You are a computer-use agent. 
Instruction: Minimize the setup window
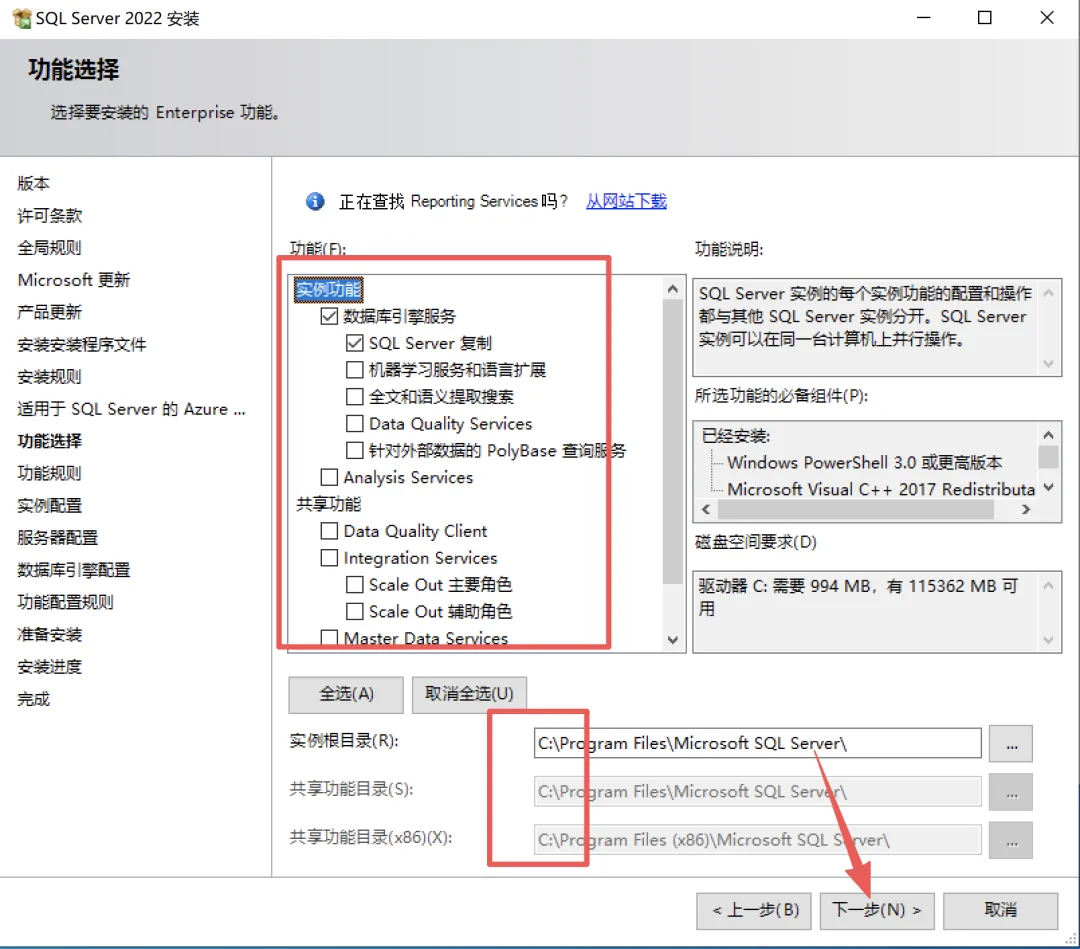924,18
